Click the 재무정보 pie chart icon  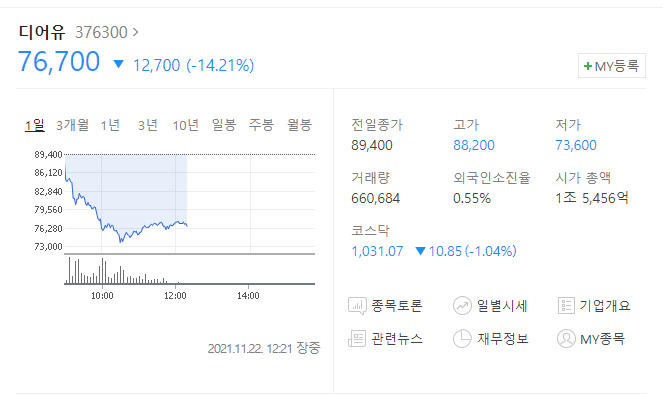[x=462, y=338]
